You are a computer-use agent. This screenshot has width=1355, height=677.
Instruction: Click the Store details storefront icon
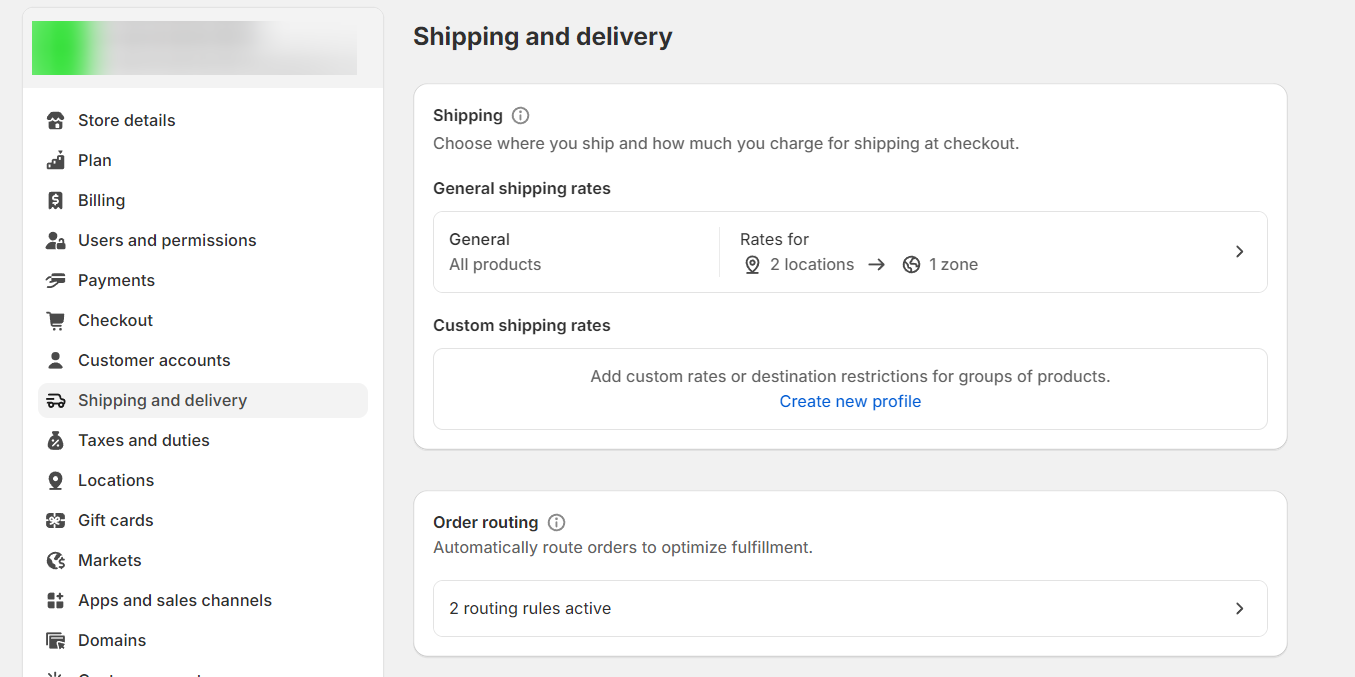pyautogui.click(x=56, y=121)
